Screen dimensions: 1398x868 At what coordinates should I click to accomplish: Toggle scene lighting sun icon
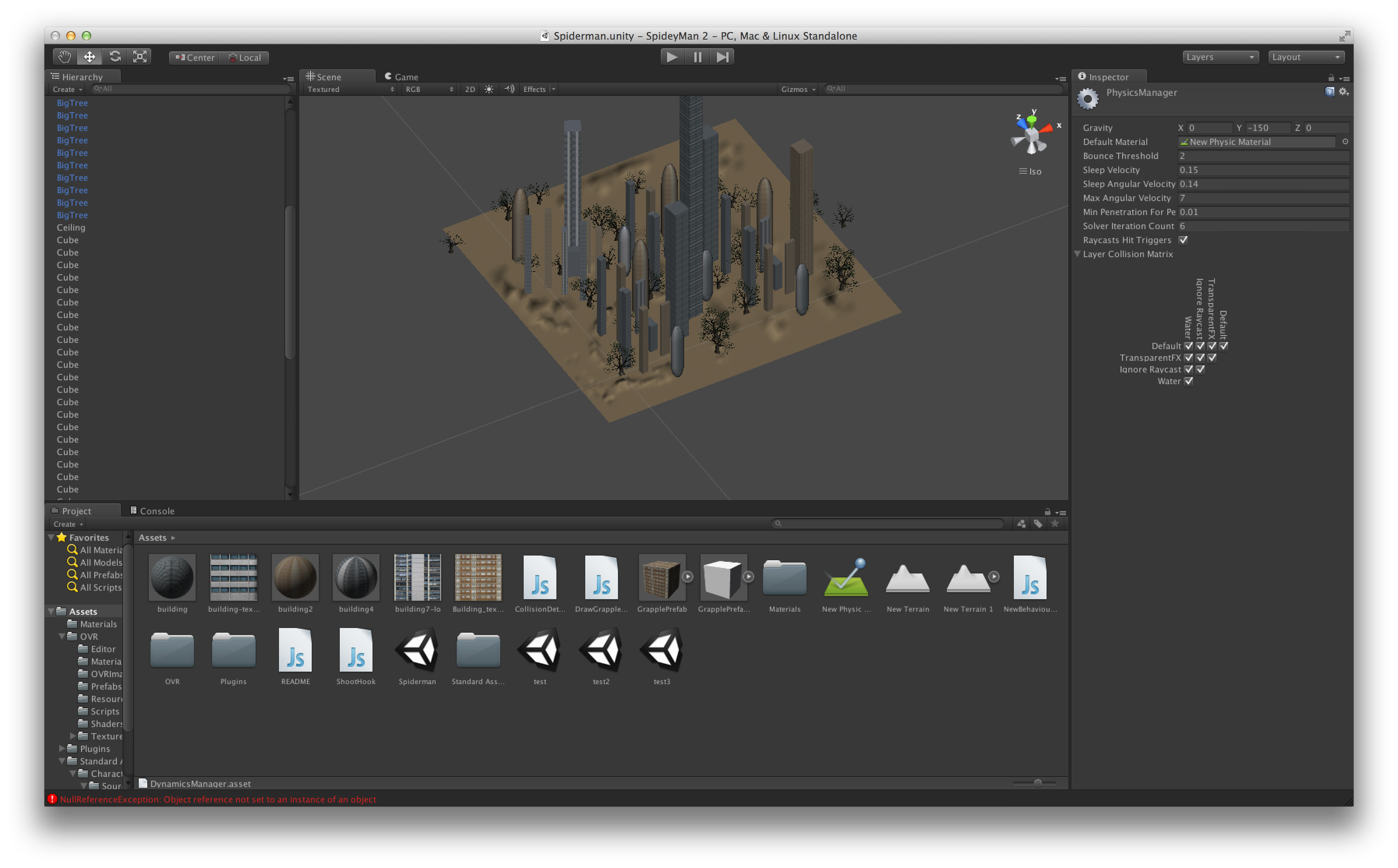[x=489, y=89]
